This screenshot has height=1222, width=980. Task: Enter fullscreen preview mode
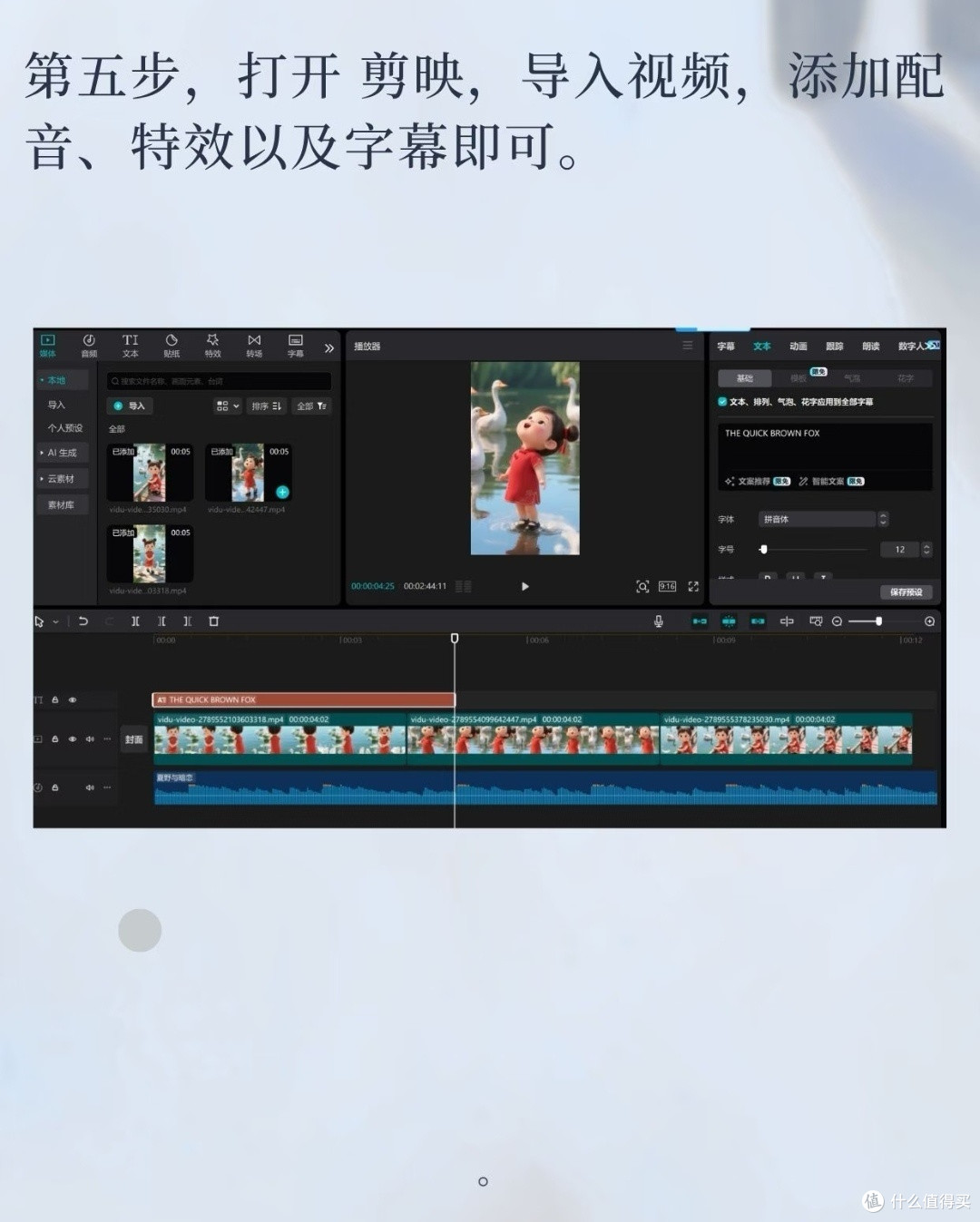[693, 586]
